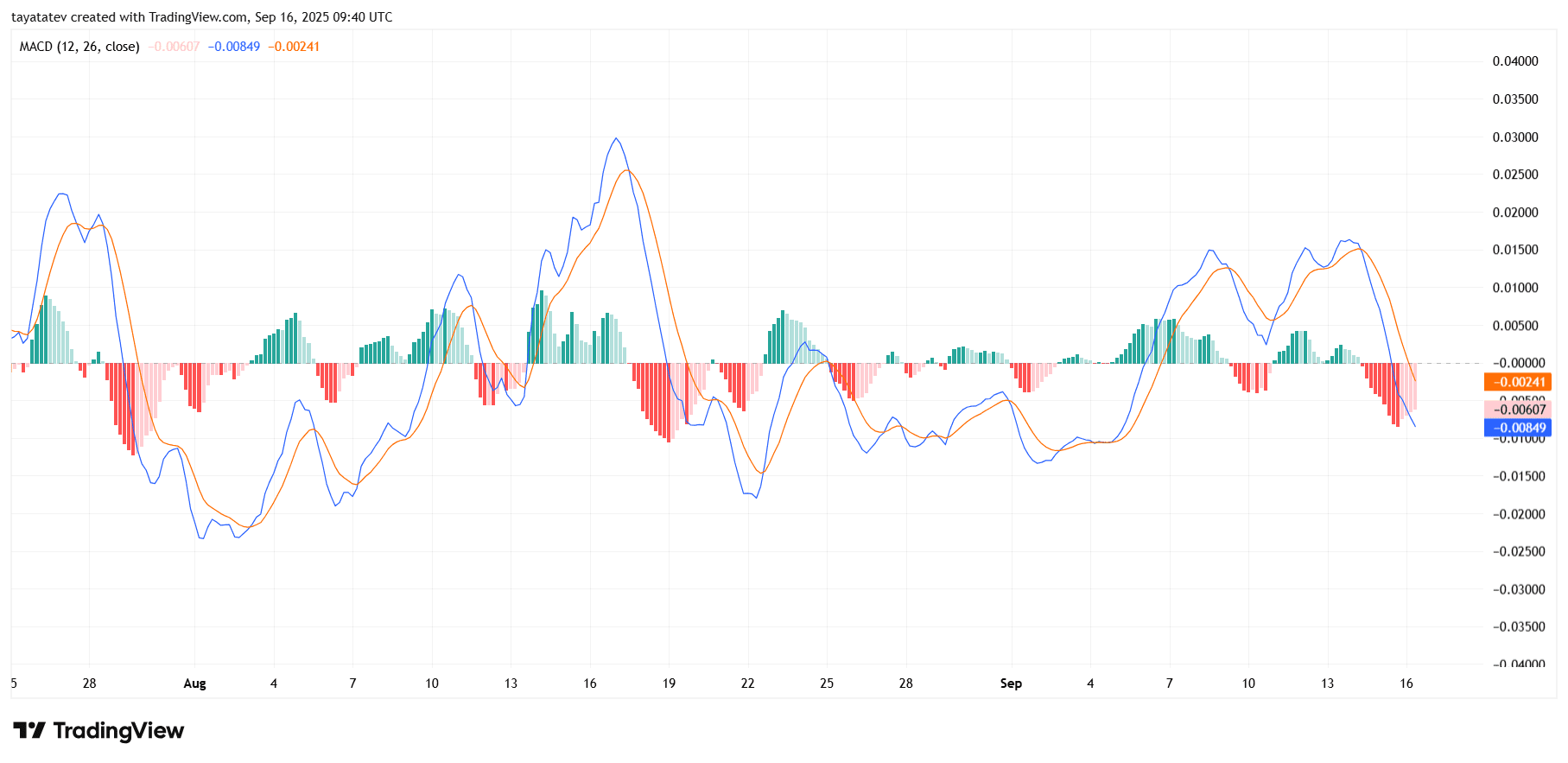Click the 0.02000 price axis label
1568x763 pixels.
pyautogui.click(x=1515, y=213)
